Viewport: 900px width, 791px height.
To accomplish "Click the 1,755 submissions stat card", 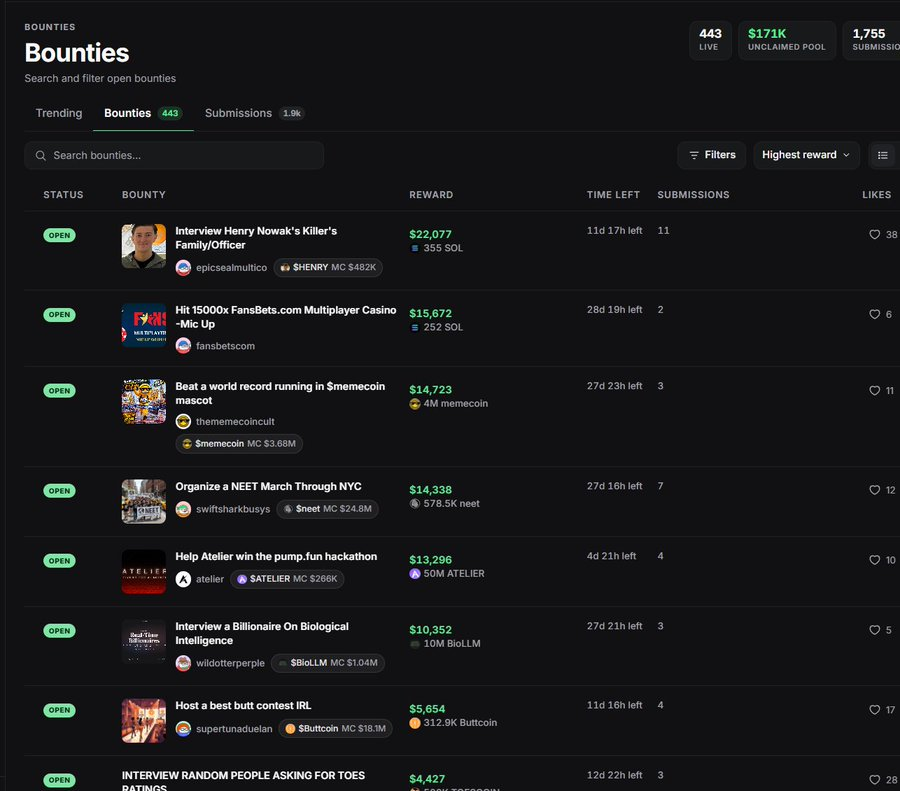I will (871, 40).
